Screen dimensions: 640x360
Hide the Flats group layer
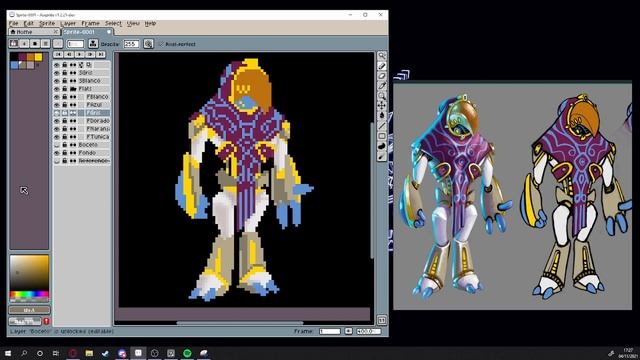coord(57,89)
